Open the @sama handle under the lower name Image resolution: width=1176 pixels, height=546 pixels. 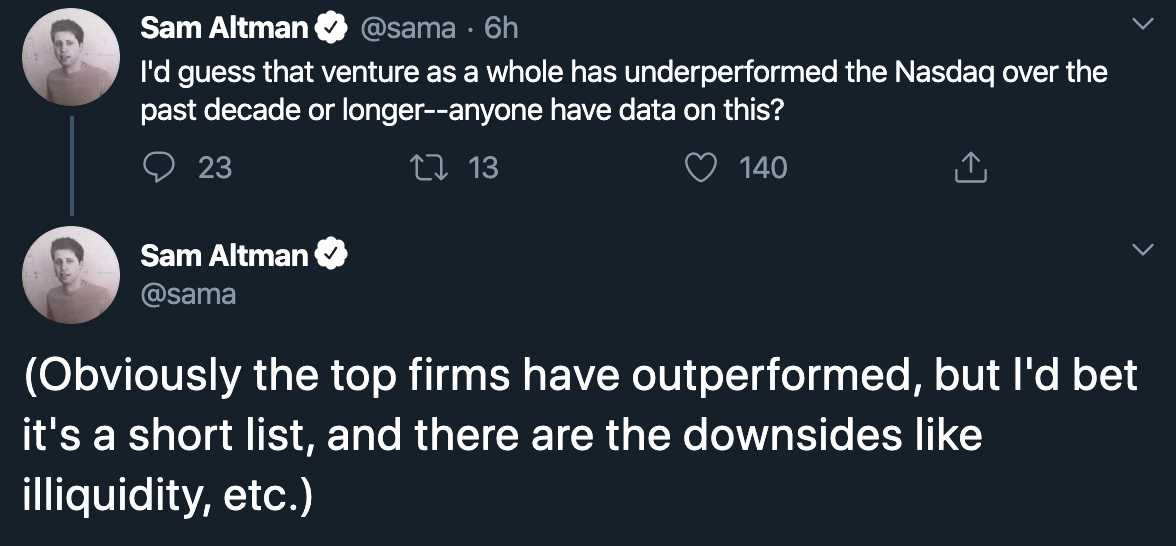[x=188, y=294]
